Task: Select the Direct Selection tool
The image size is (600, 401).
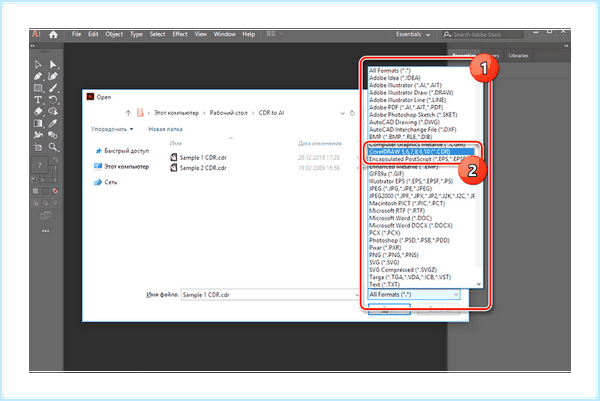Action: pyautogui.click(x=53, y=64)
